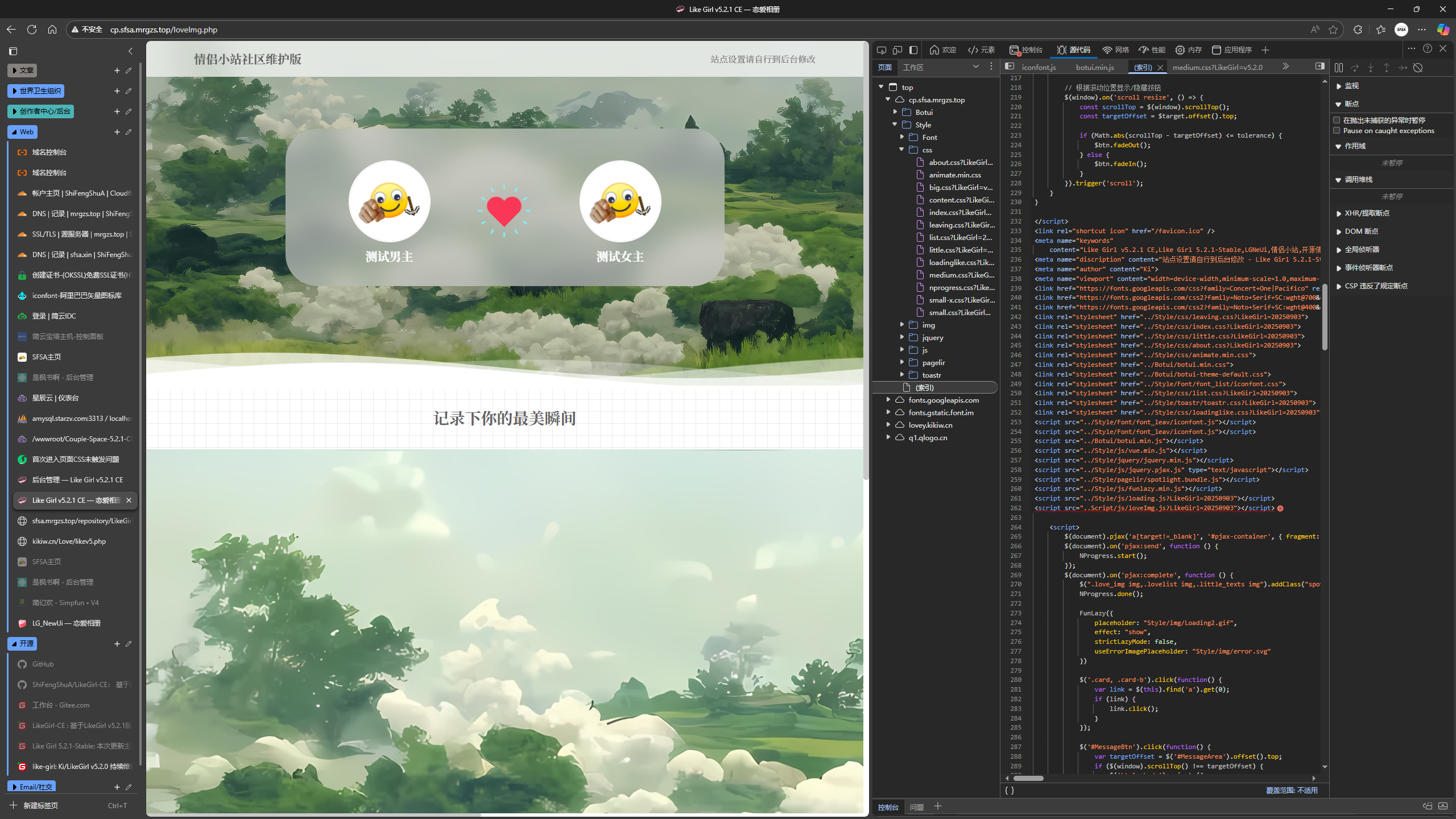Click the inspect element picker icon
This screenshot has height=819, width=1456.
point(882,50)
